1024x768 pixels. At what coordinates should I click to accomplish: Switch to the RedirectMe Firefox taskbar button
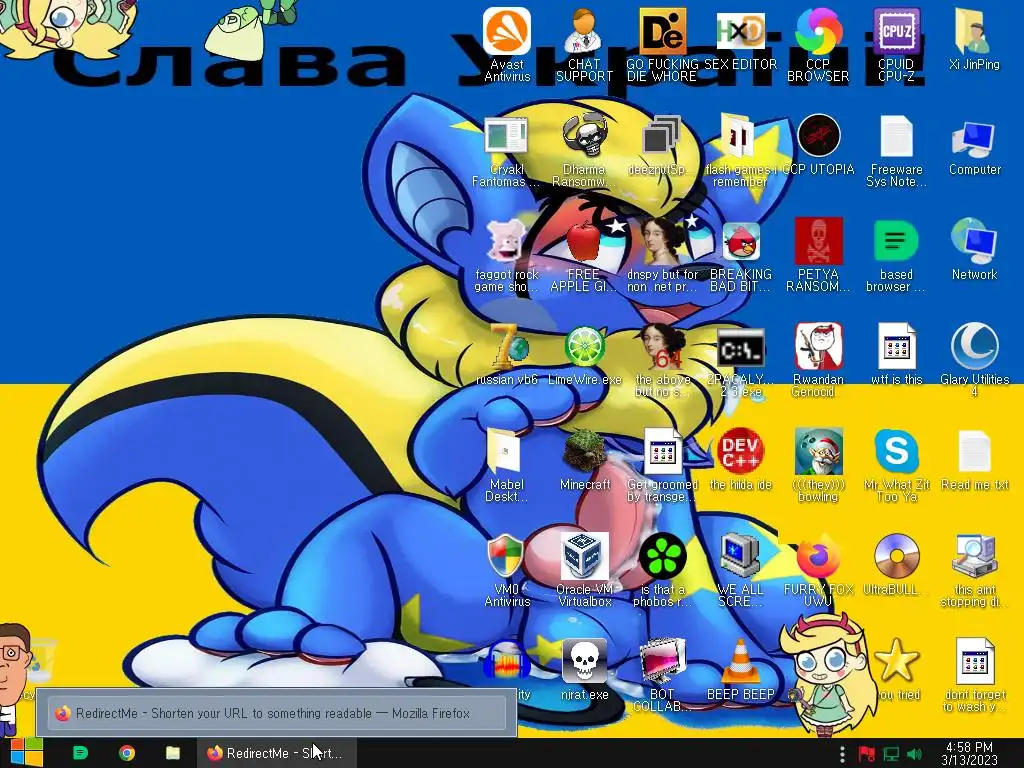pyautogui.click(x=278, y=753)
